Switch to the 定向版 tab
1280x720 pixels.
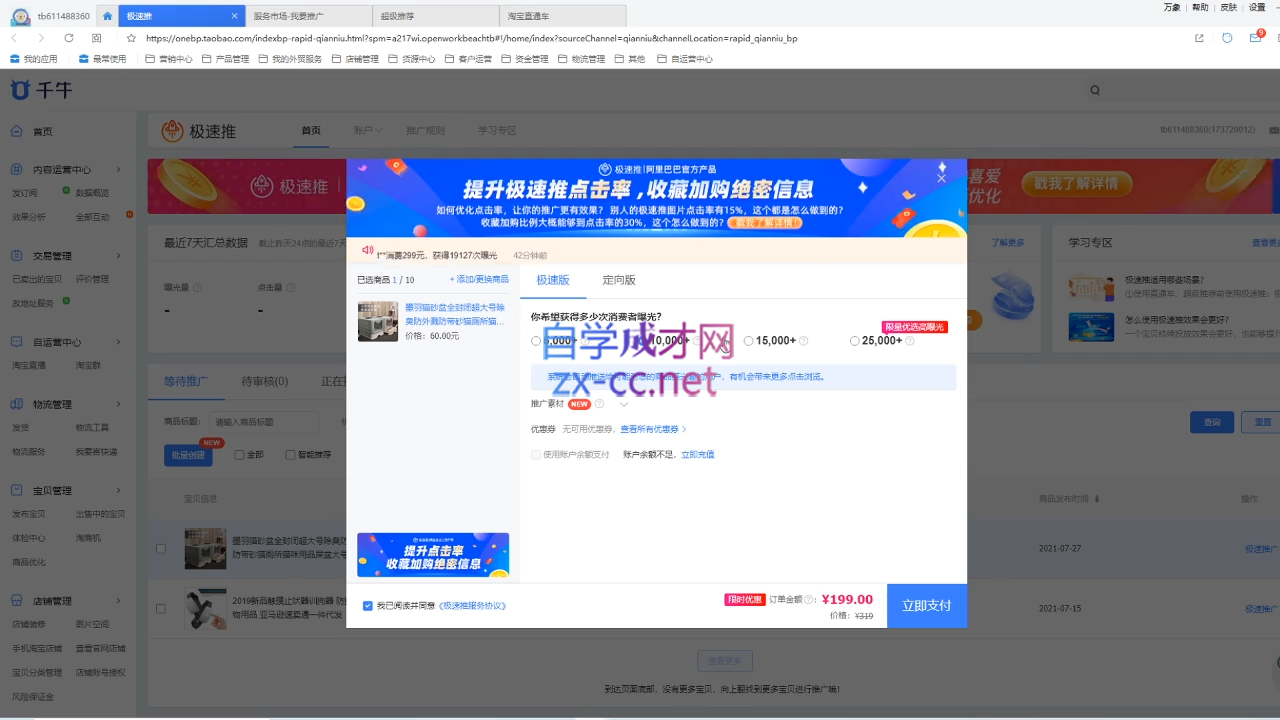pyautogui.click(x=619, y=280)
